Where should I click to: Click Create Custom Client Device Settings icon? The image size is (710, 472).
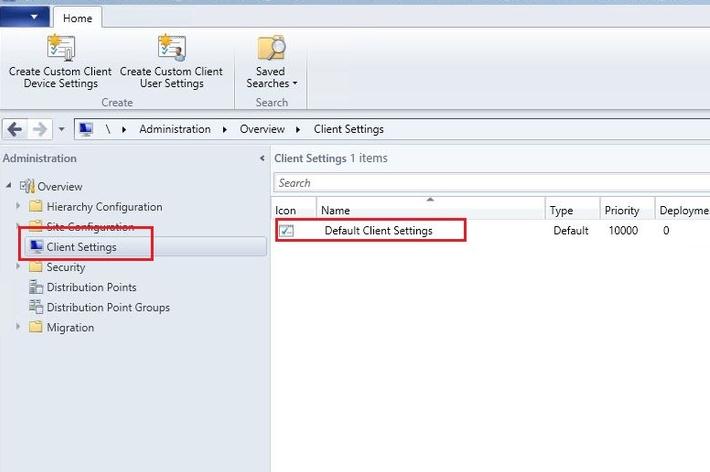pyautogui.click(x=61, y=47)
